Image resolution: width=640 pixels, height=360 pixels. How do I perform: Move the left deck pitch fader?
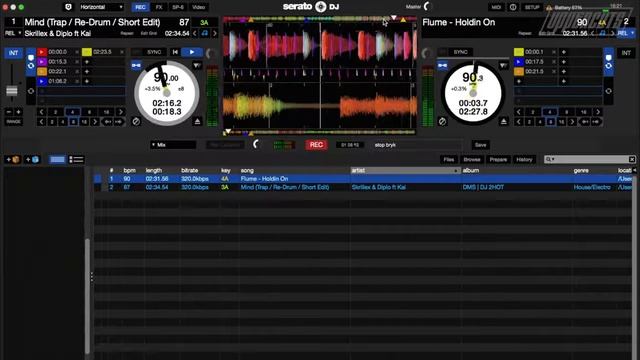tap(12, 91)
